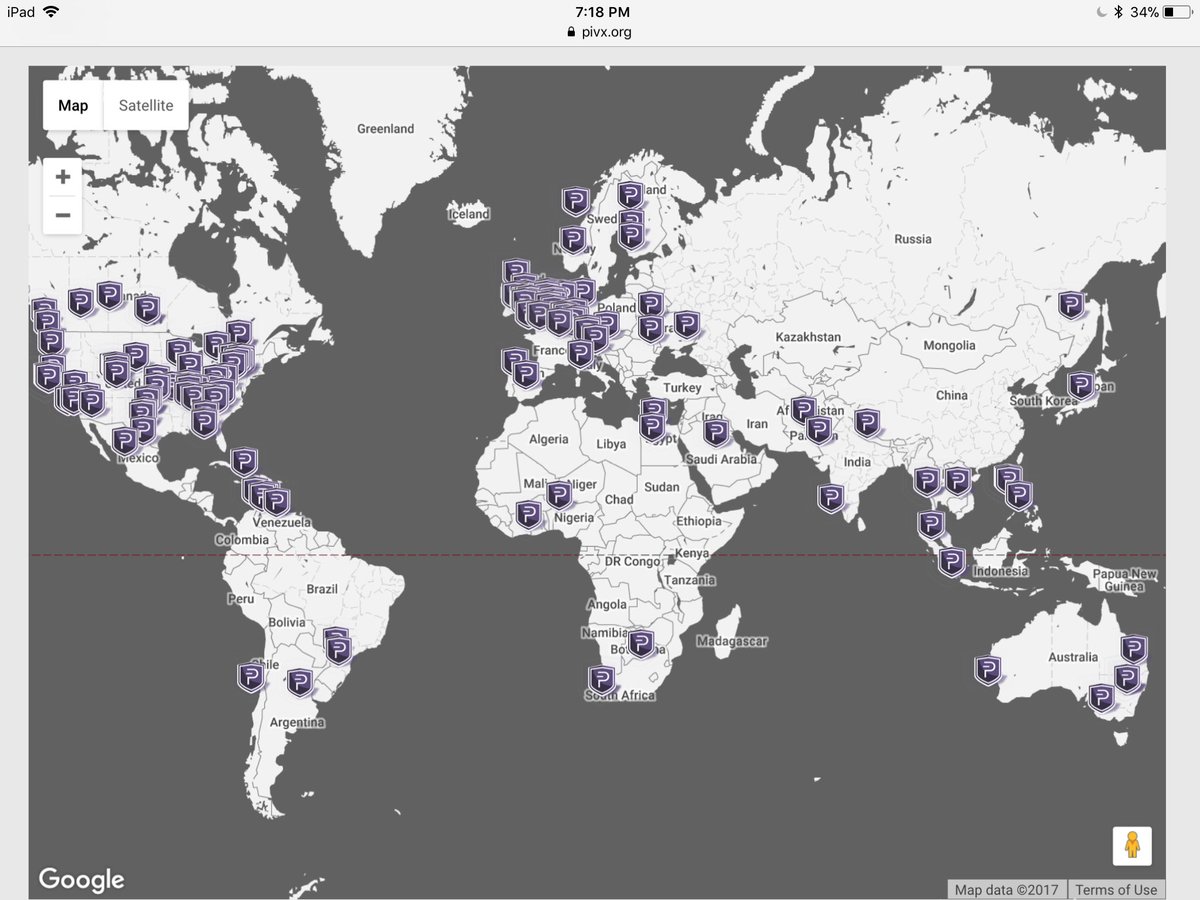Open Street View pegman control
This screenshot has width=1200, height=900.
1132,846
